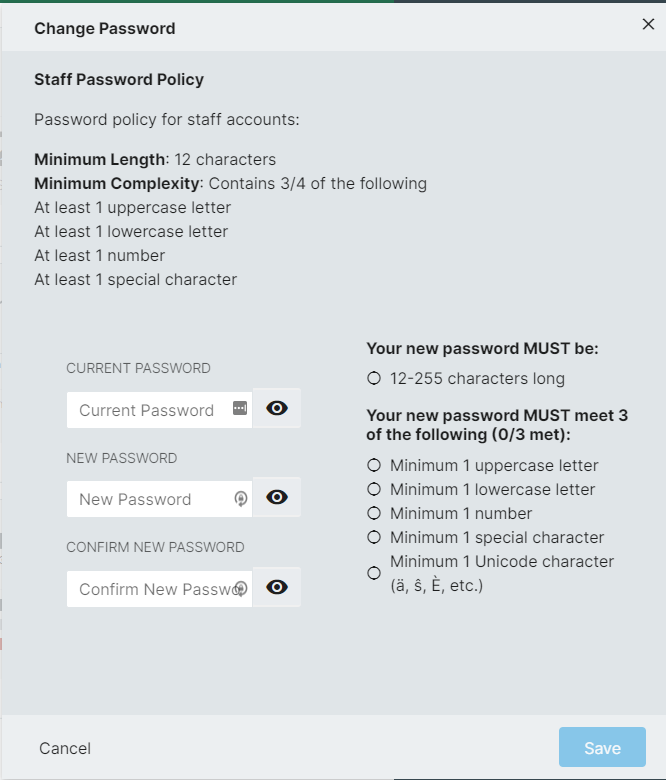Toggle visibility of Confirm New Password
666x780 pixels.
click(277, 587)
